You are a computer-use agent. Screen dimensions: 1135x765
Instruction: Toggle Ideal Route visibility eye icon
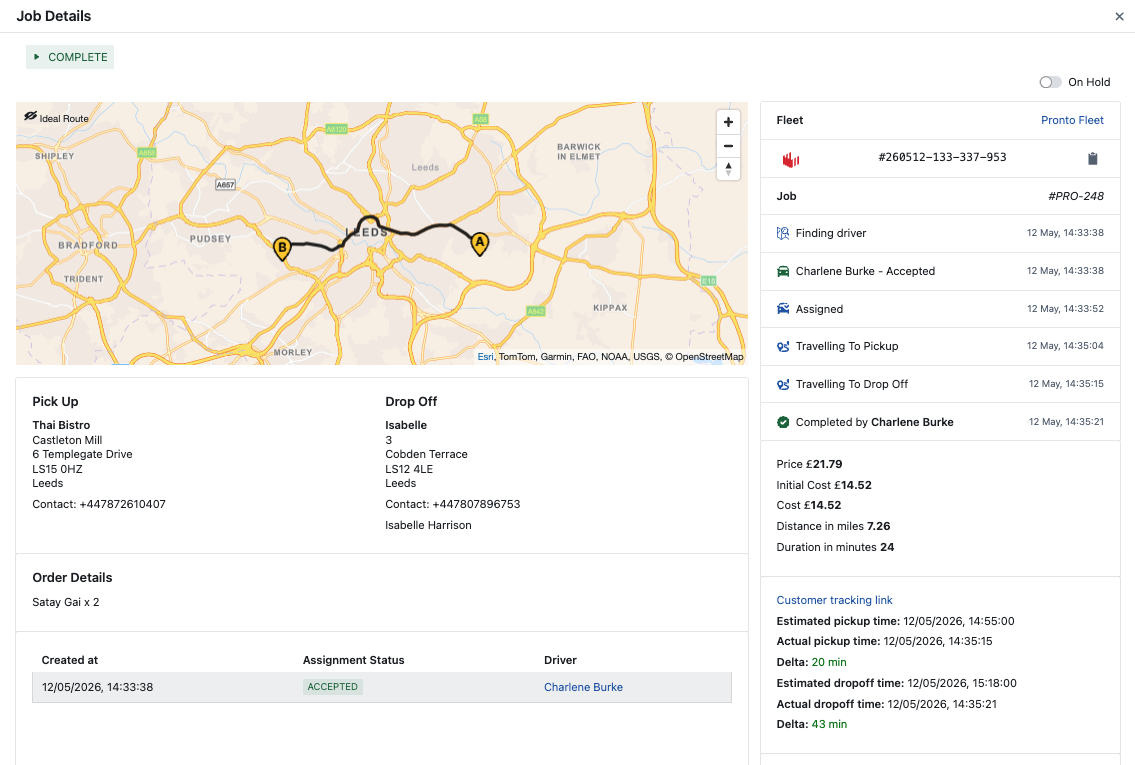point(30,117)
